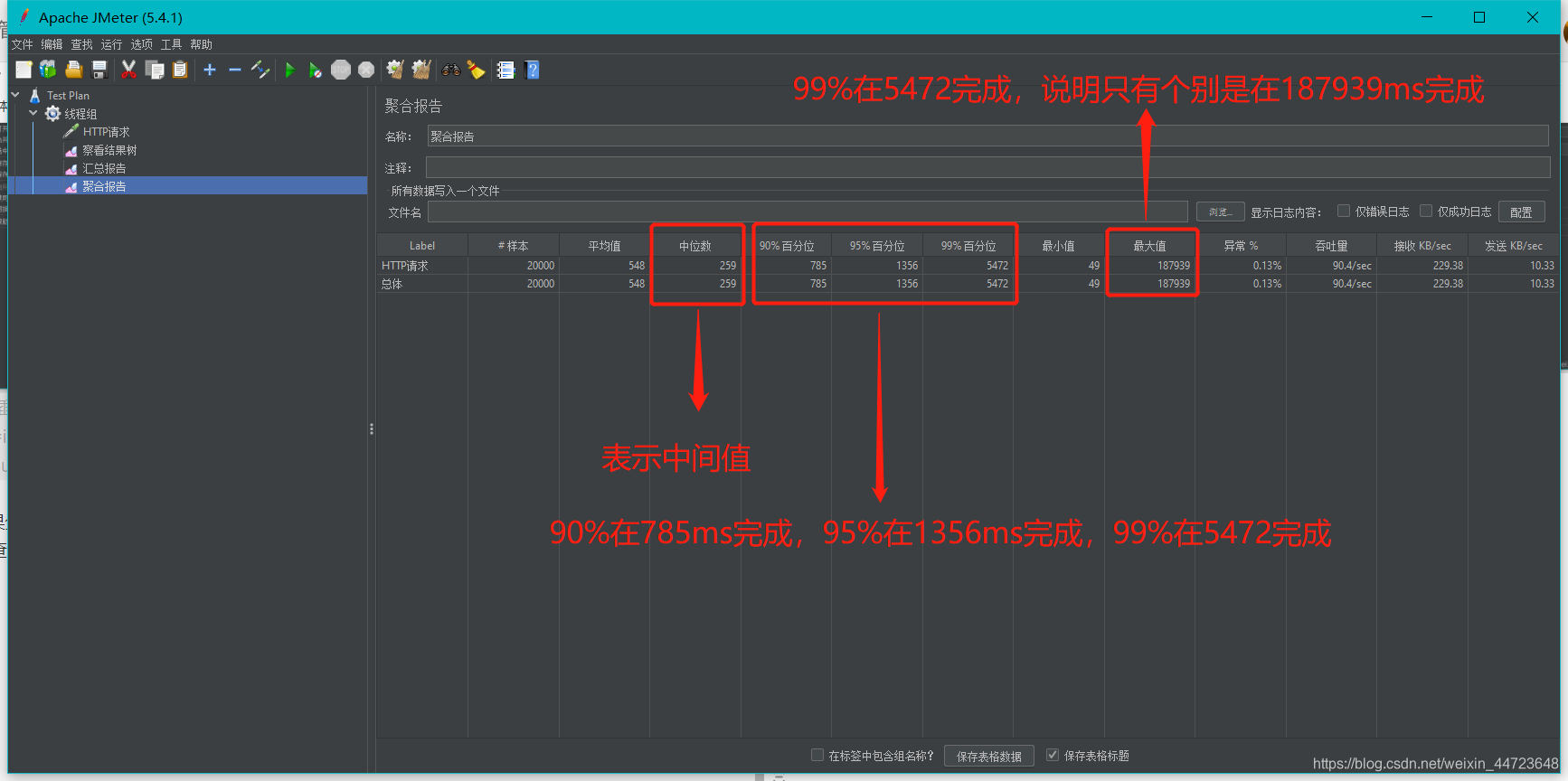This screenshot has width=1568, height=781.
Task: Click Start no pauses icon
Action: coord(315,70)
